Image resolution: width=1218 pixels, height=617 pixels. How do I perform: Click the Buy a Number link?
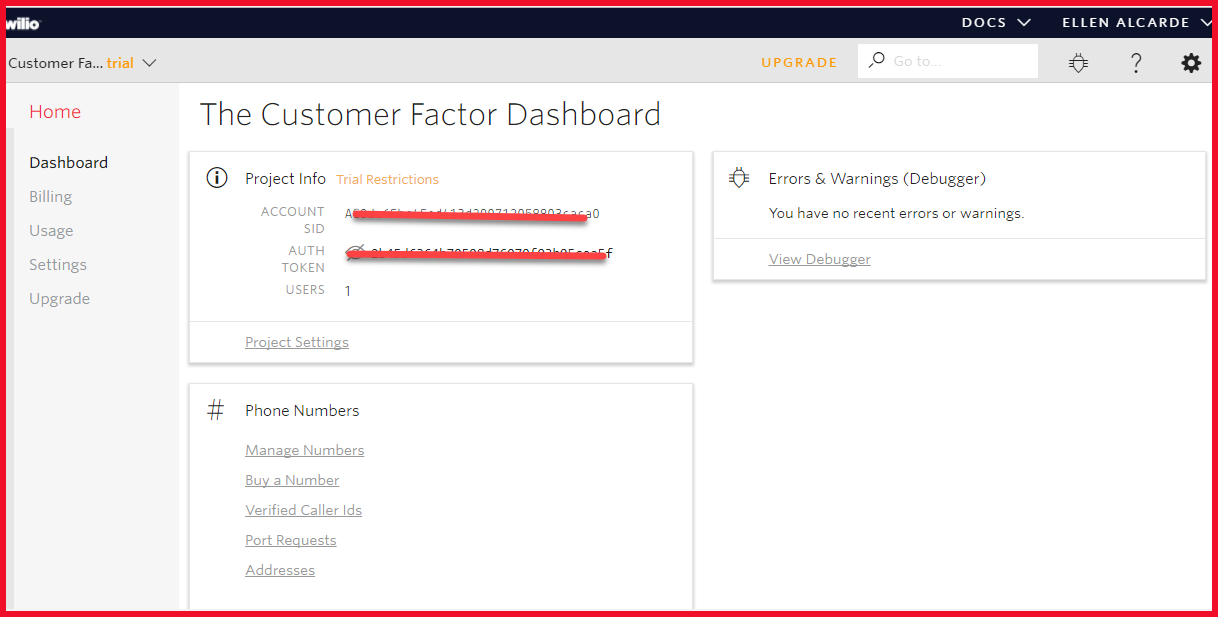pyautogui.click(x=292, y=480)
